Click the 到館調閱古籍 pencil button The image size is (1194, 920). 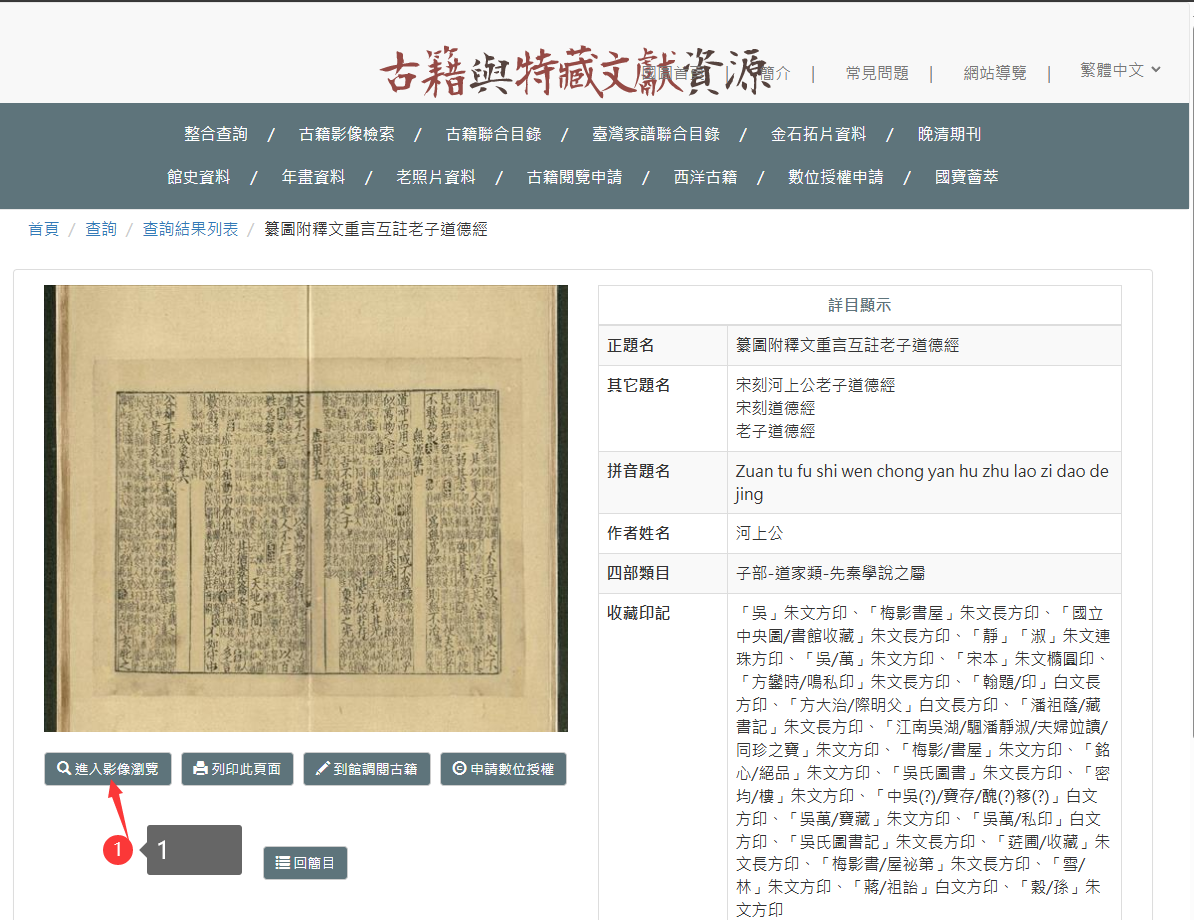(x=367, y=769)
